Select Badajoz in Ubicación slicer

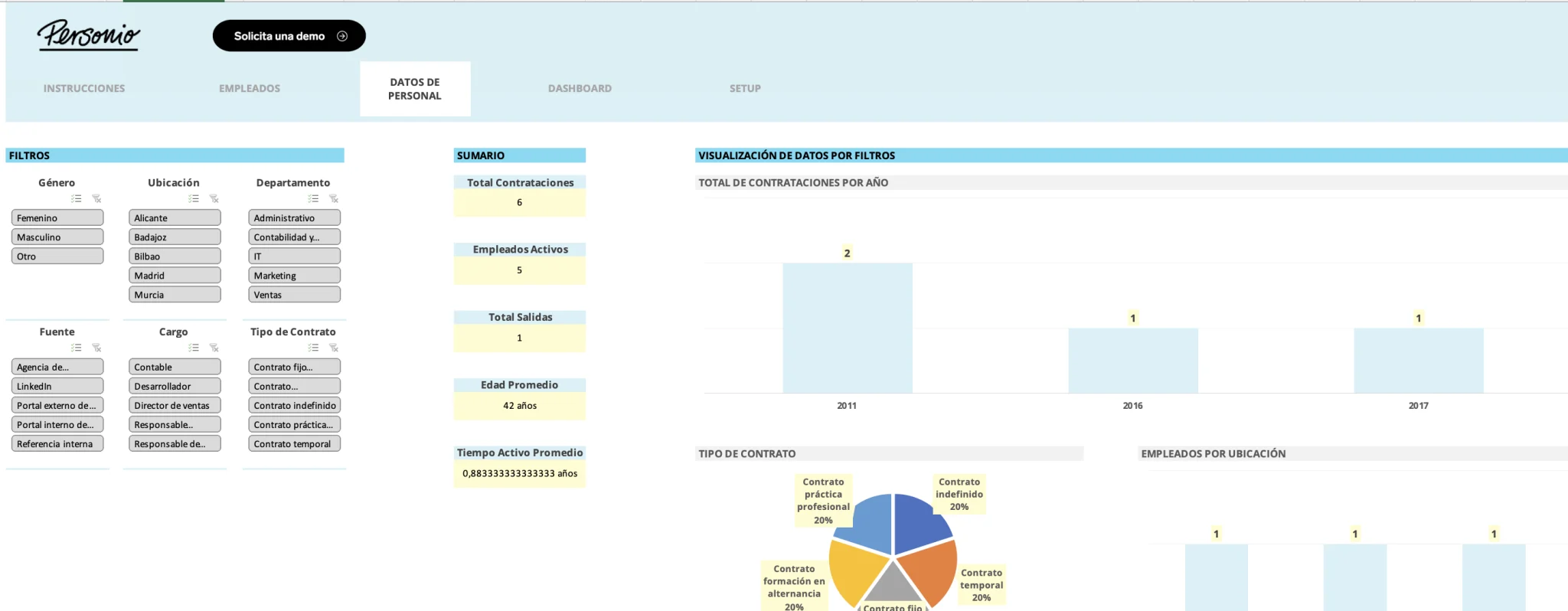175,237
